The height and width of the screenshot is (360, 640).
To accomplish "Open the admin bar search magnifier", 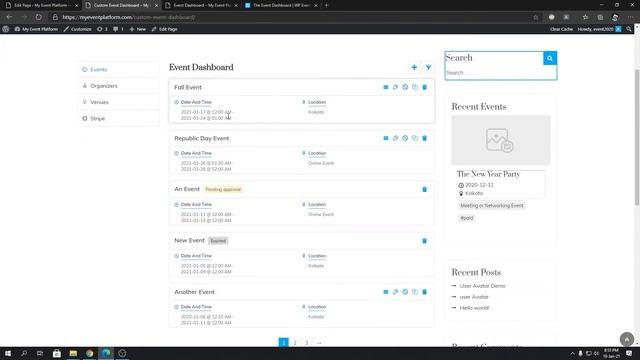I will (x=629, y=29).
